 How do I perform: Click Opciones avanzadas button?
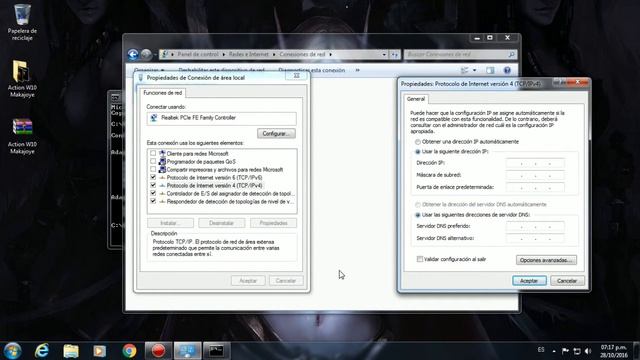[x=546, y=260]
